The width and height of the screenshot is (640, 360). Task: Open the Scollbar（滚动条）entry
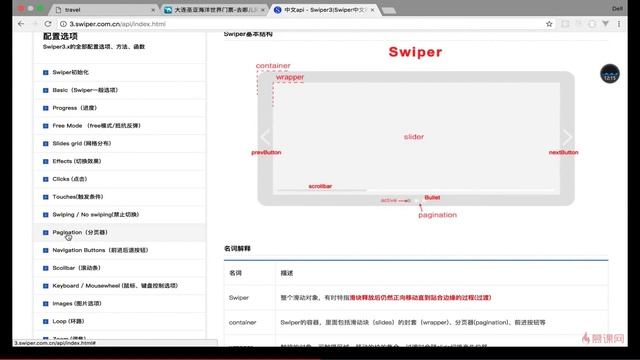pos(76,268)
